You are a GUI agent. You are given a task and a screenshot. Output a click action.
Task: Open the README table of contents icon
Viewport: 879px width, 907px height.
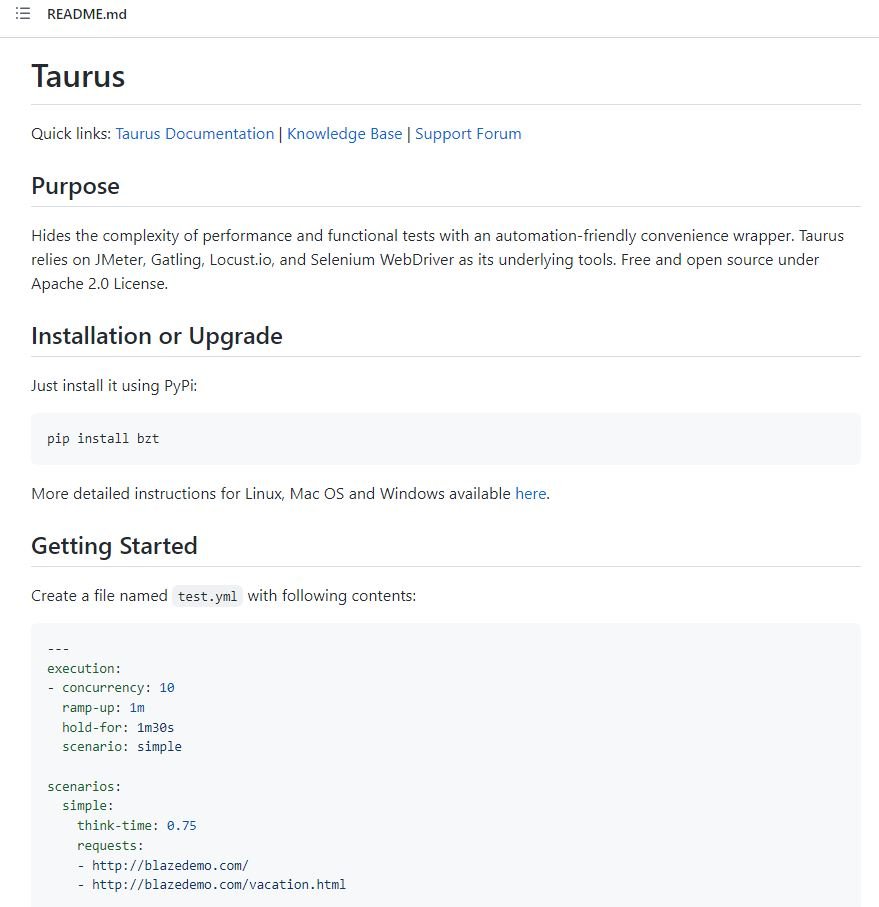click(x=23, y=13)
